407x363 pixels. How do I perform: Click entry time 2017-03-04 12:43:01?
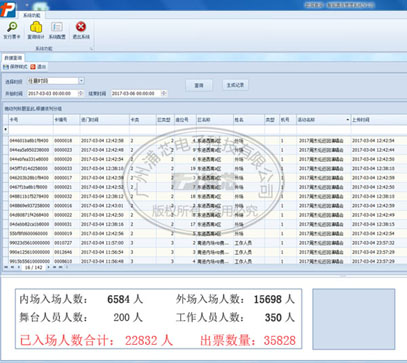click(102, 206)
